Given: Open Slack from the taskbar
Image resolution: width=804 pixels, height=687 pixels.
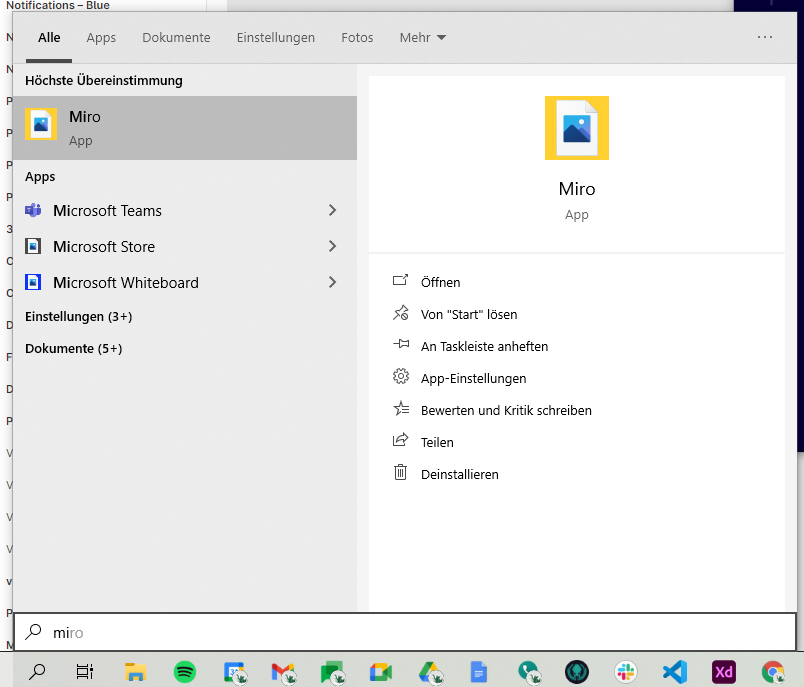Looking at the screenshot, I should [x=626, y=672].
